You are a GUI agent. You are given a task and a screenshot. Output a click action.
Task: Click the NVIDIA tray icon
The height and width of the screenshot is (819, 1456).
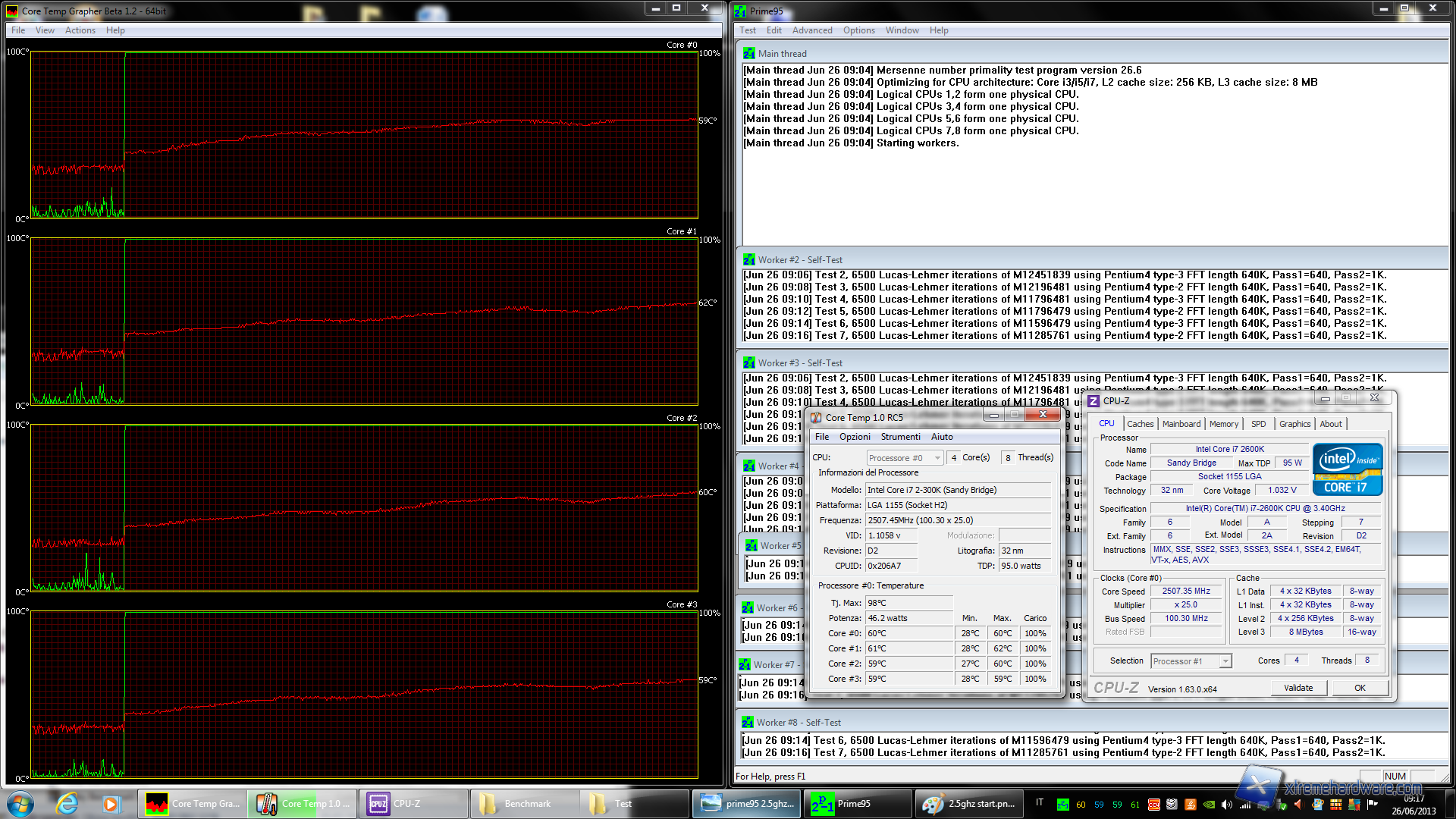click(x=1209, y=805)
